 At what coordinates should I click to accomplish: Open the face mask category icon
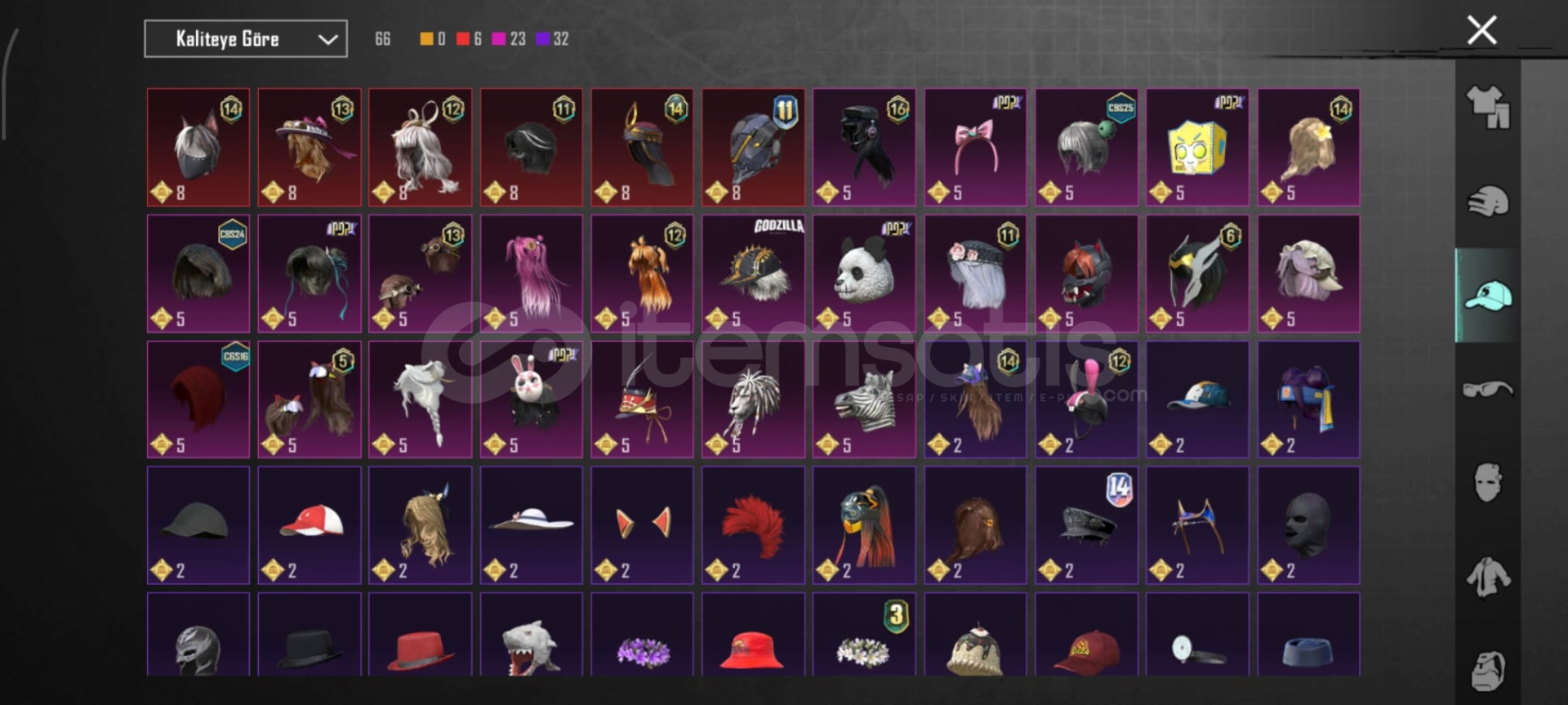click(x=1488, y=482)
